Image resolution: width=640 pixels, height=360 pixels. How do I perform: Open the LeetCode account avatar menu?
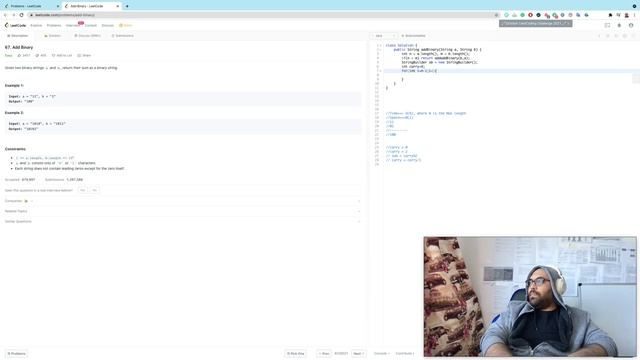[631, 25]
